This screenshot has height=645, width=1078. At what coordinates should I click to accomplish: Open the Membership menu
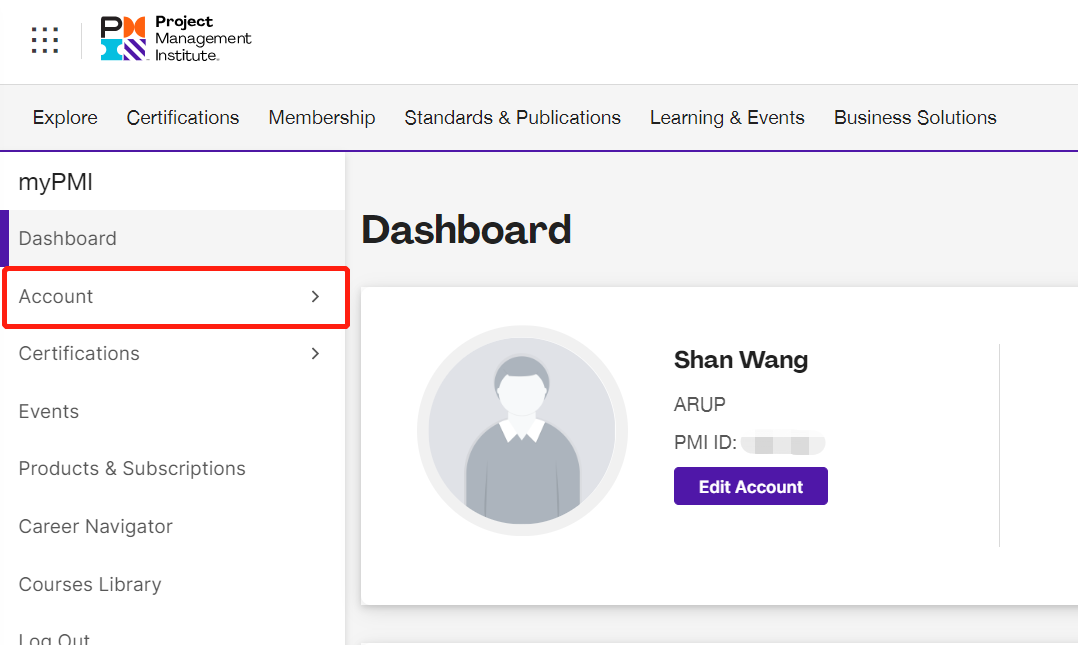click(322, 118)
